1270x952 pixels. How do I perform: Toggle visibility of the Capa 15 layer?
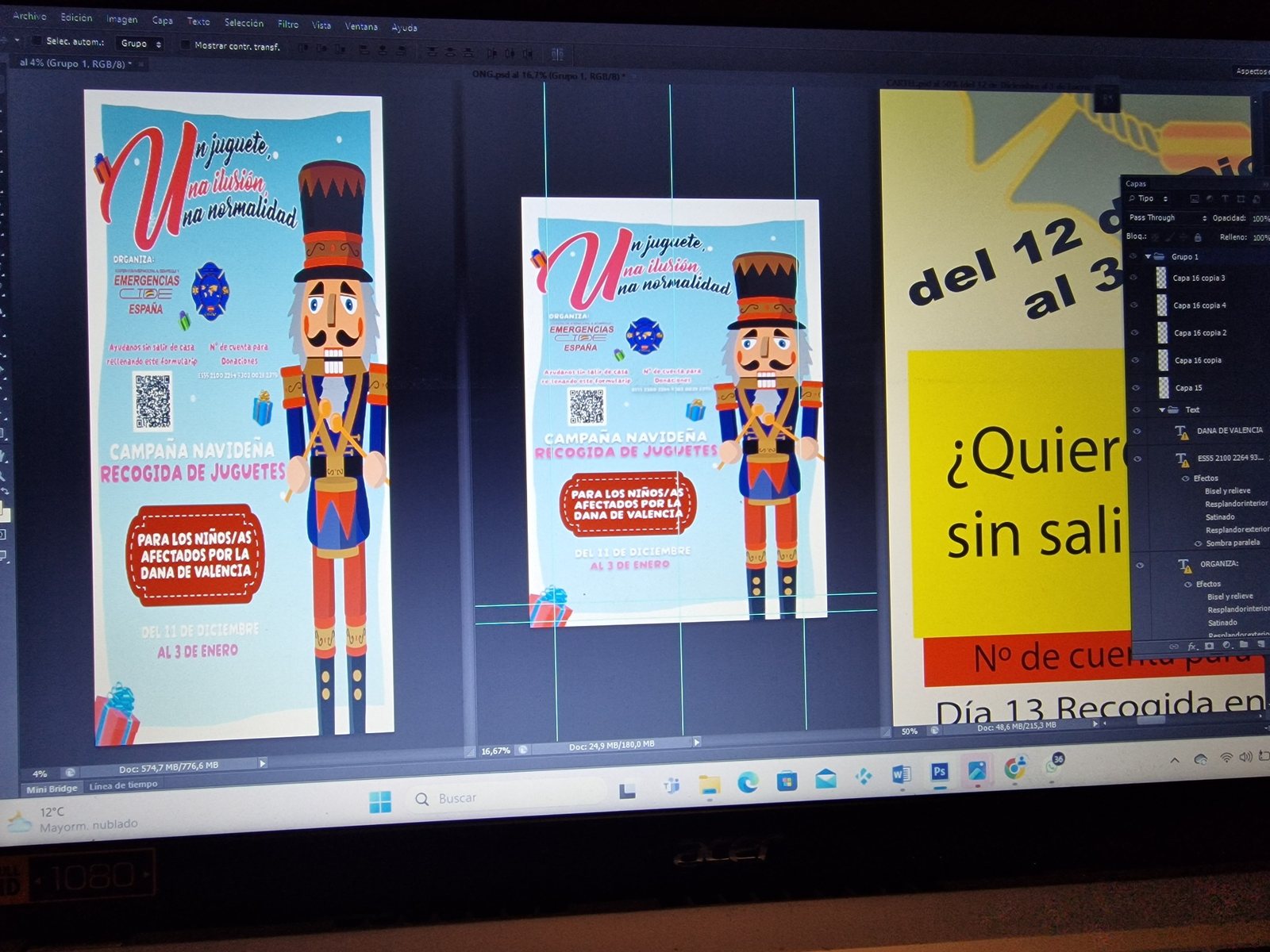tap(1136, 387)
